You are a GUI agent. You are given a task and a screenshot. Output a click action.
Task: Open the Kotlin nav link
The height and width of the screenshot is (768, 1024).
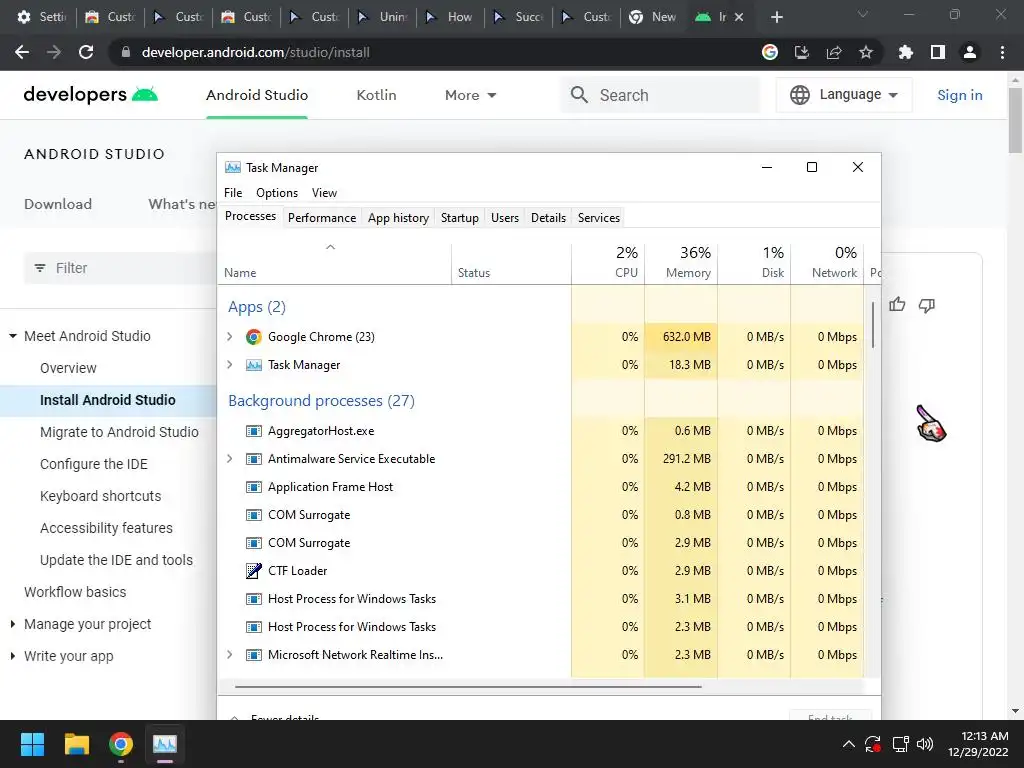pyautogui.click(x=376, y=95)
